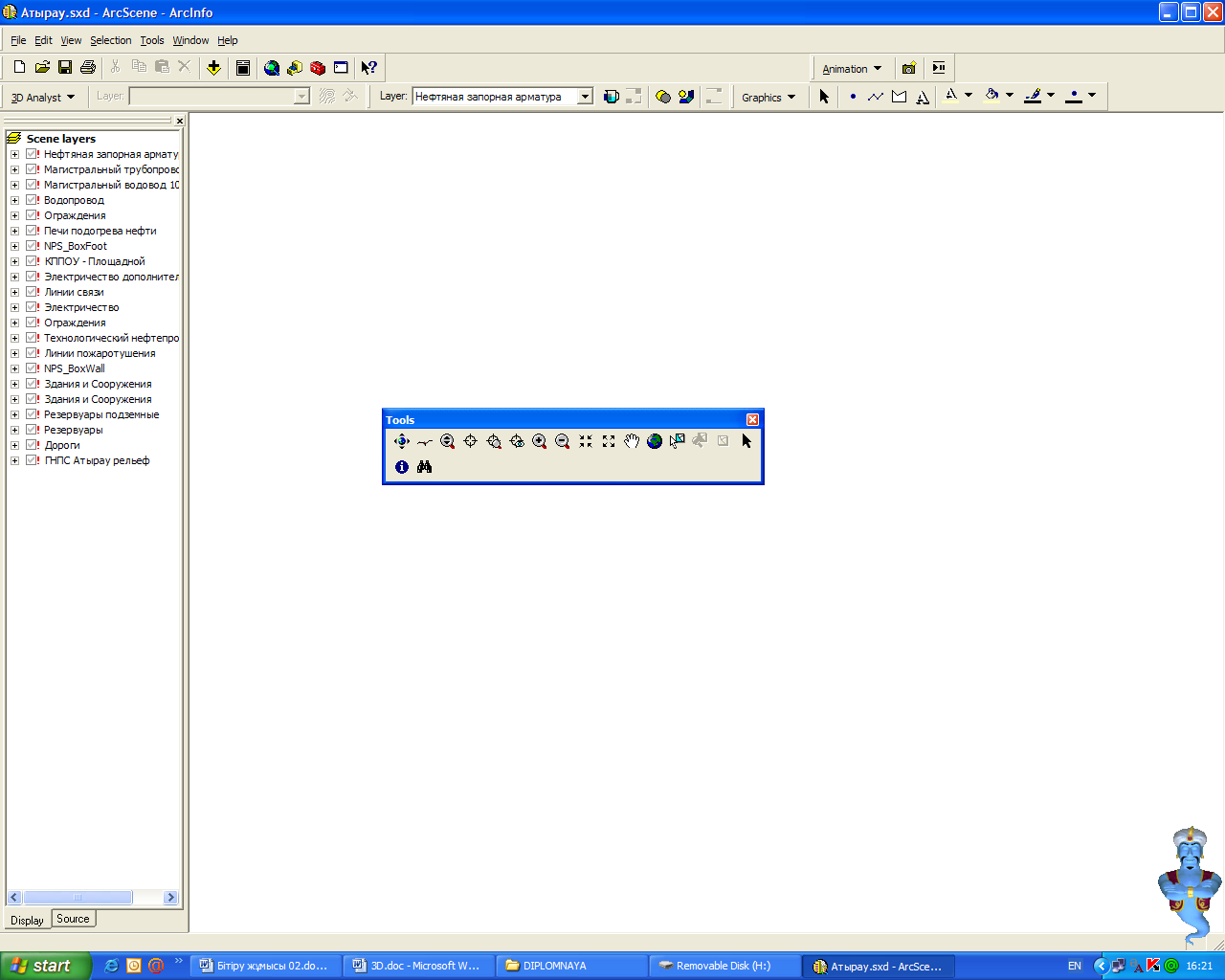
Task: Open the Selection menu
Action: pos(111,40)
